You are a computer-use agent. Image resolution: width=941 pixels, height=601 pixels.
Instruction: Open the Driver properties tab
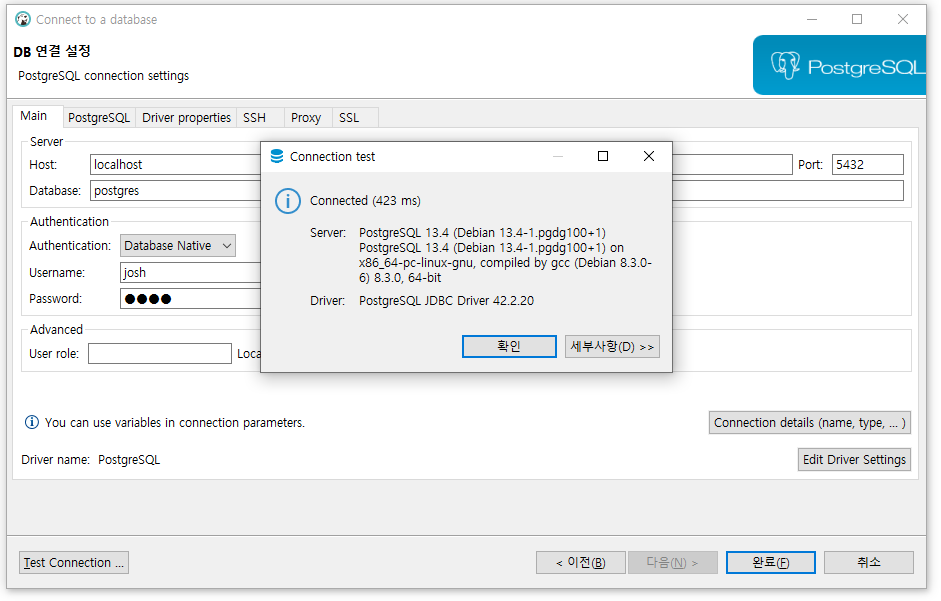[x=186, y=118]
